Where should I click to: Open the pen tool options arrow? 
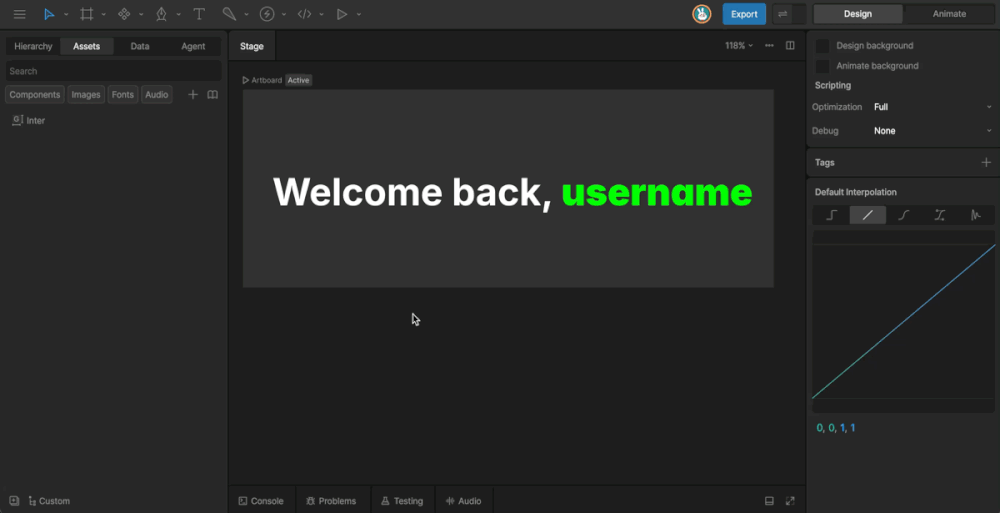pos(179,15)
